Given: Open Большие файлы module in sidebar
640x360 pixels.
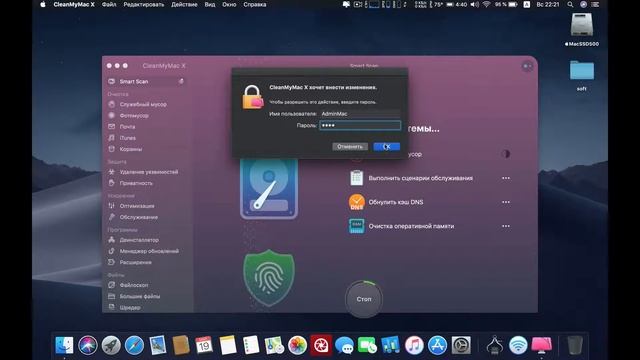Looking at the screenshot, I should click(135, 296).
